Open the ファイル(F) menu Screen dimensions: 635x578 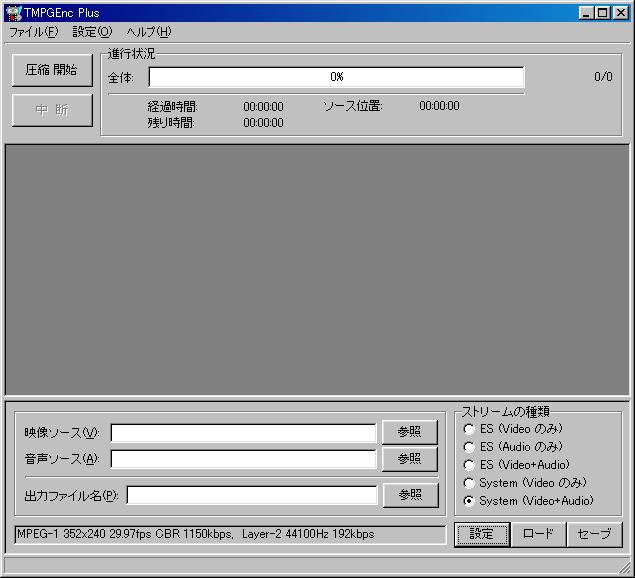[34, 32]
